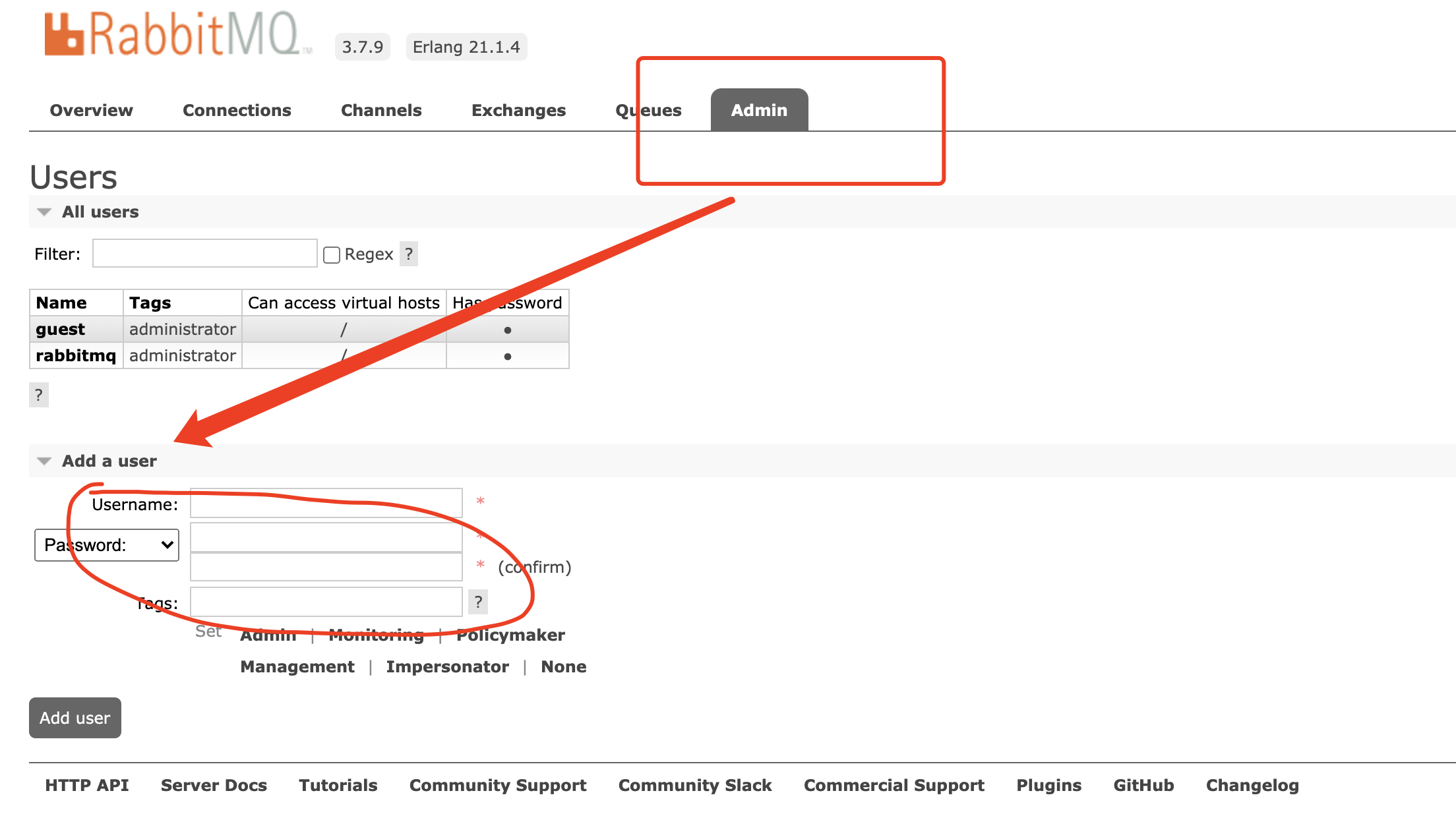The width and height of the screenshot is (1456, 820).
Task: Open the Overview tab
Action: (x=91, y=110)
